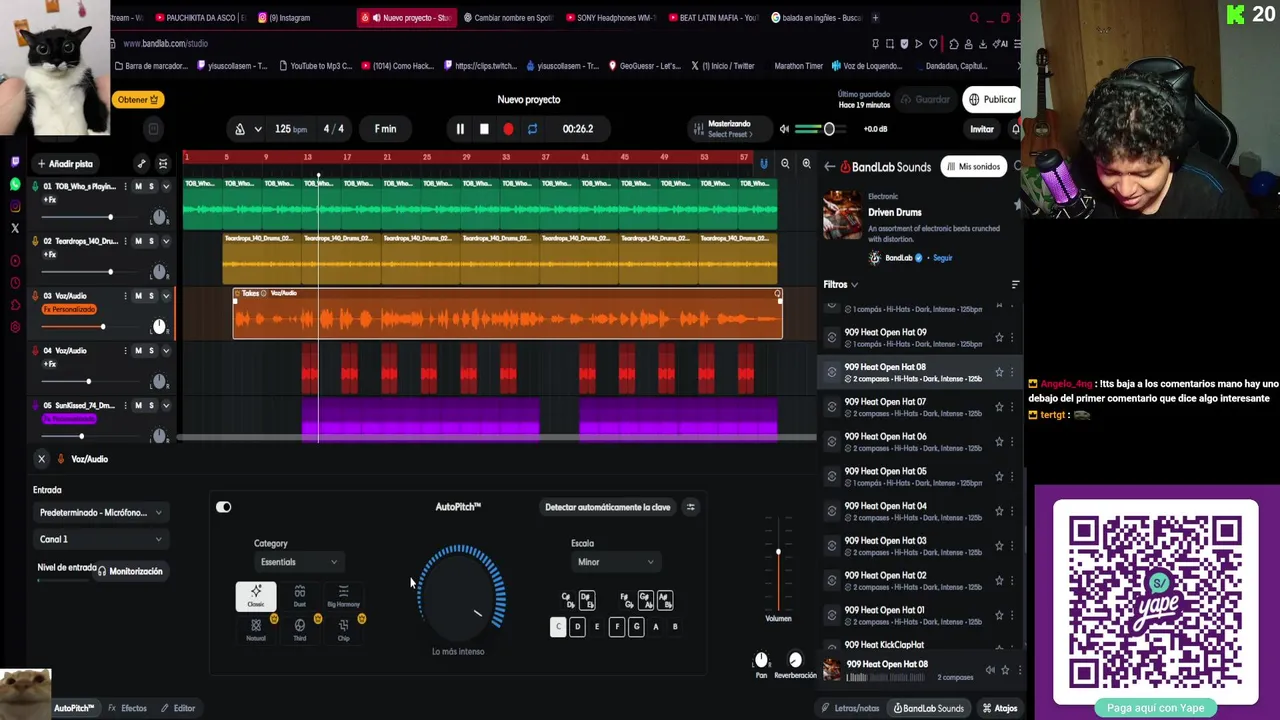
Task: Mute master output speaker icon
Action: point(785,129)
